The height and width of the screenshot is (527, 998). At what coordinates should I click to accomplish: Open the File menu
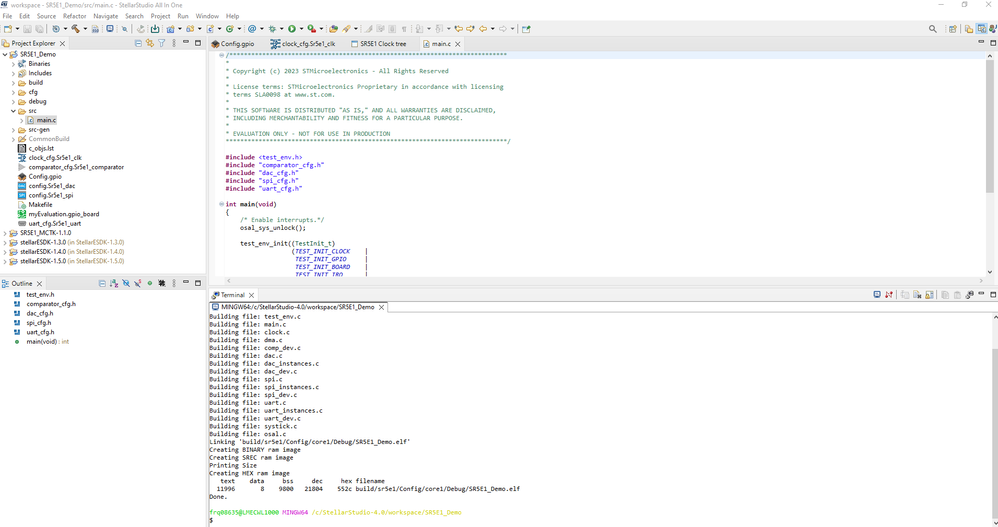[8, 16]
